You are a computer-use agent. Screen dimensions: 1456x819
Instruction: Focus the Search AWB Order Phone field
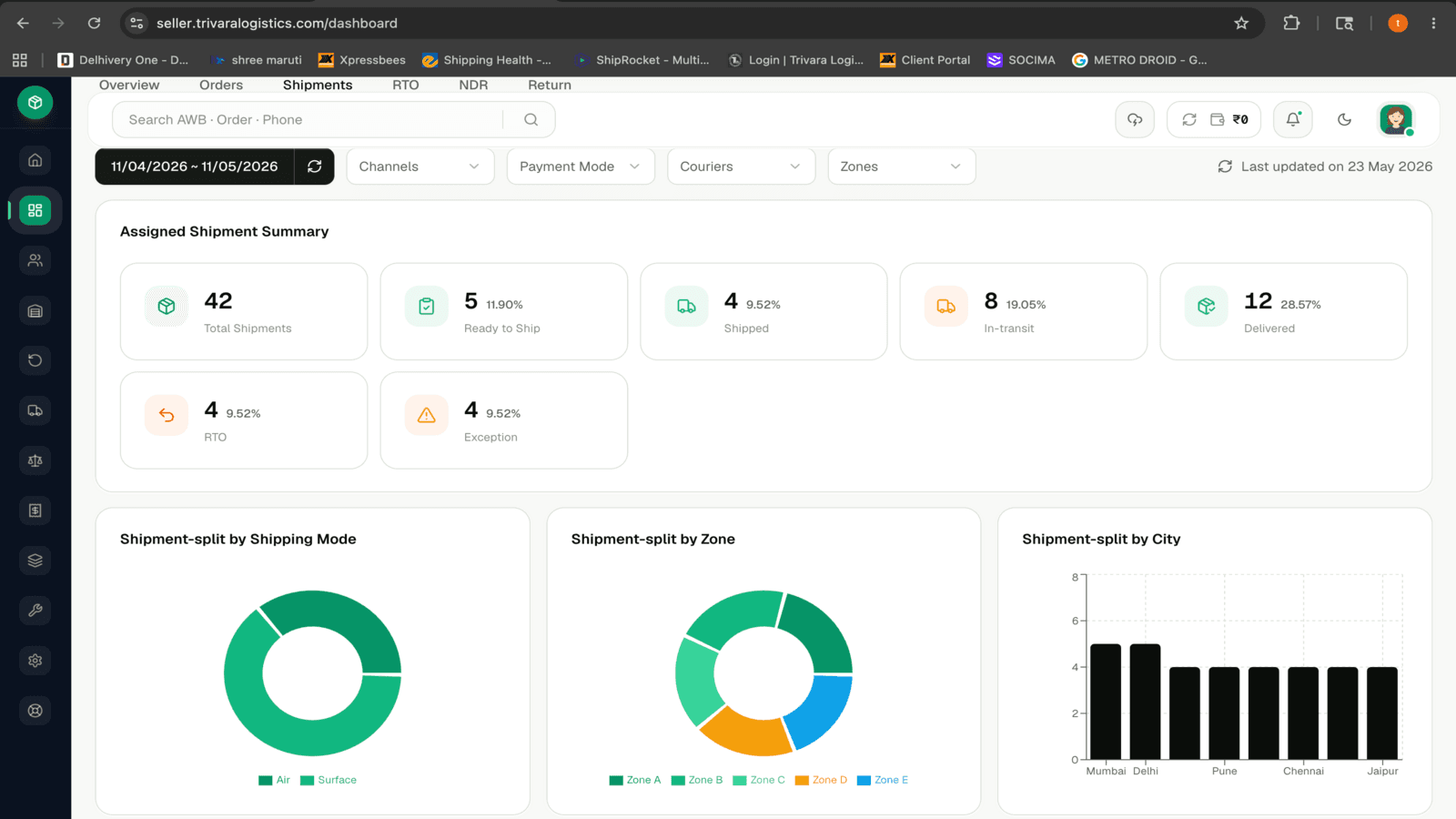(308, 119)
